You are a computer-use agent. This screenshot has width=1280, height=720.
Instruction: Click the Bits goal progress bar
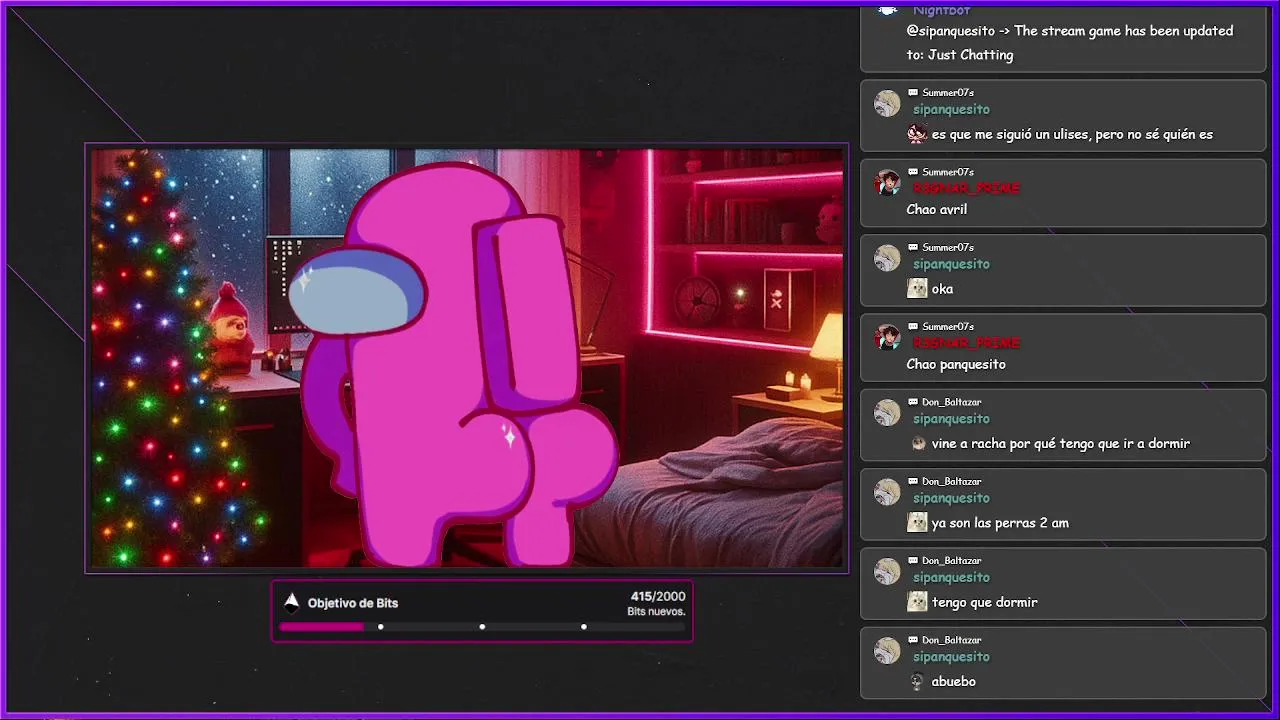pyautogui.click(x=482, y=627)
